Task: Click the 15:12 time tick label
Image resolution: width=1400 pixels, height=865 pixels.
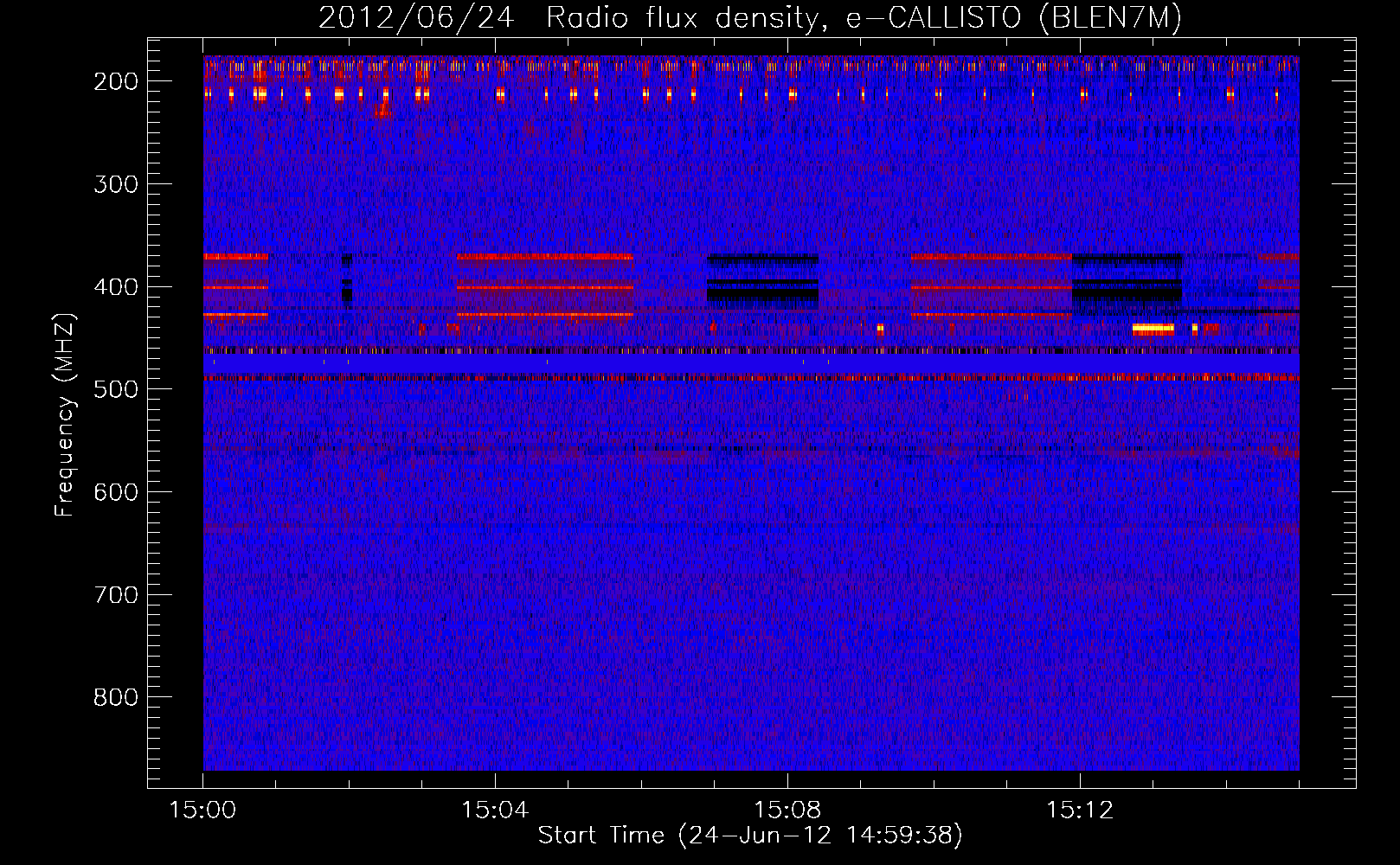Action: click(x=1080, y=810)
